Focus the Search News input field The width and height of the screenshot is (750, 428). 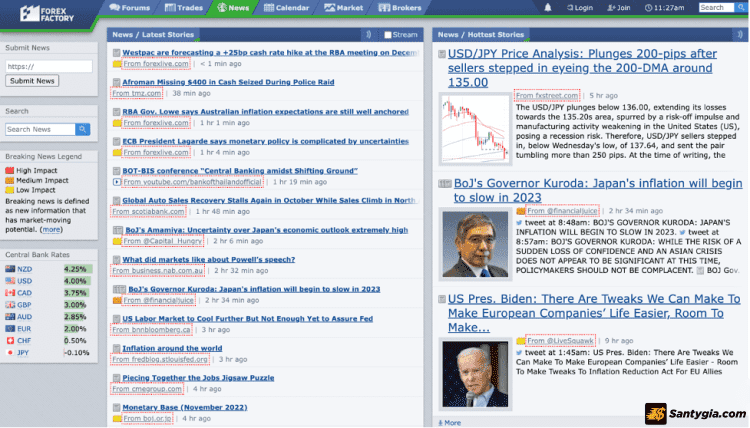tap(40, 129)
